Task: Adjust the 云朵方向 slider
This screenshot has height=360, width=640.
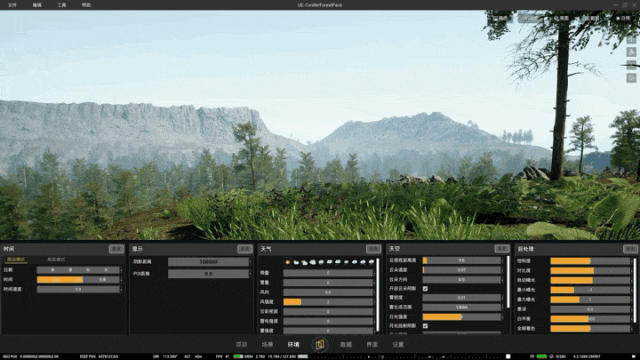Action: pyautogui.click(x=462, y=280)
